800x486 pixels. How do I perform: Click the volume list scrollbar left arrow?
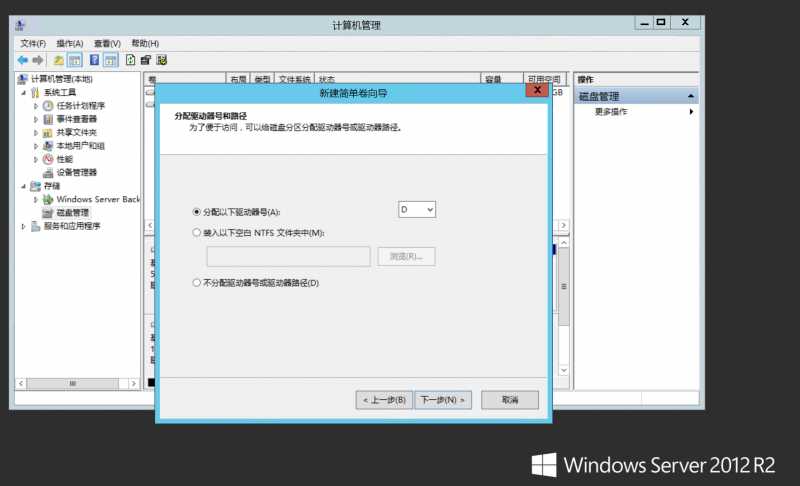tap(150, 225)
